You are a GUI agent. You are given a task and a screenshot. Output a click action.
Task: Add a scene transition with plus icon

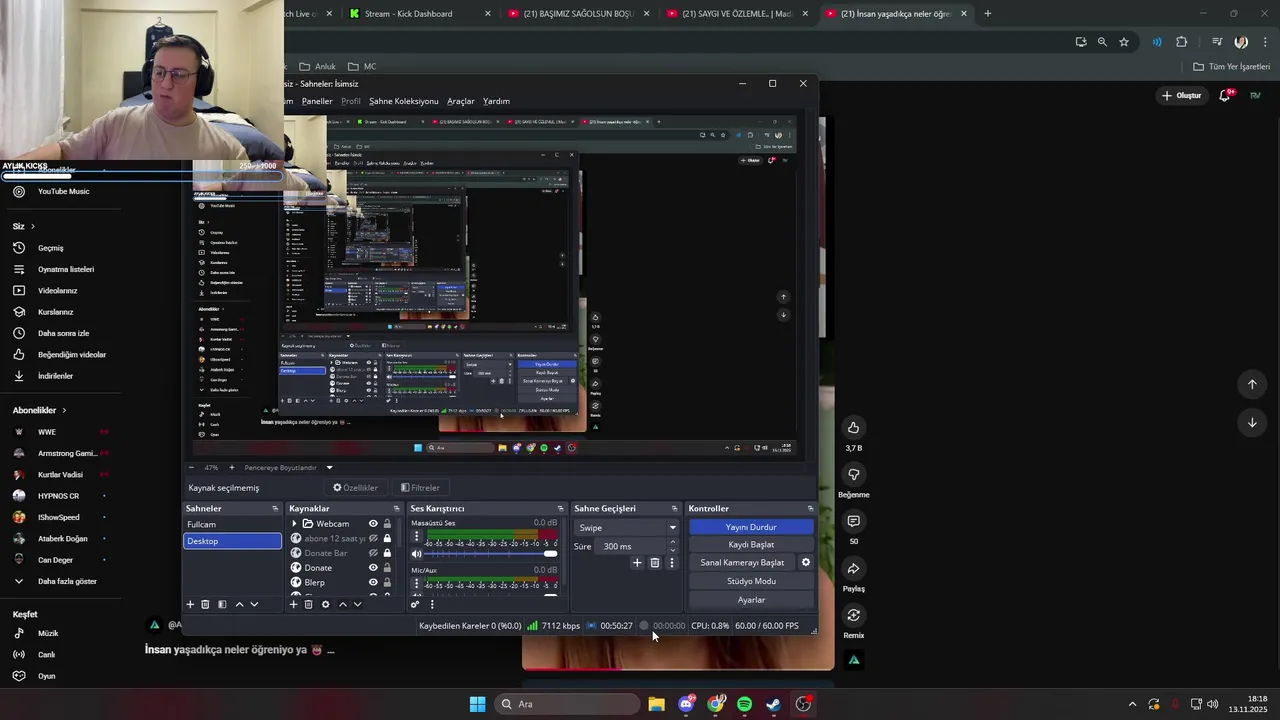click(637, 563)
